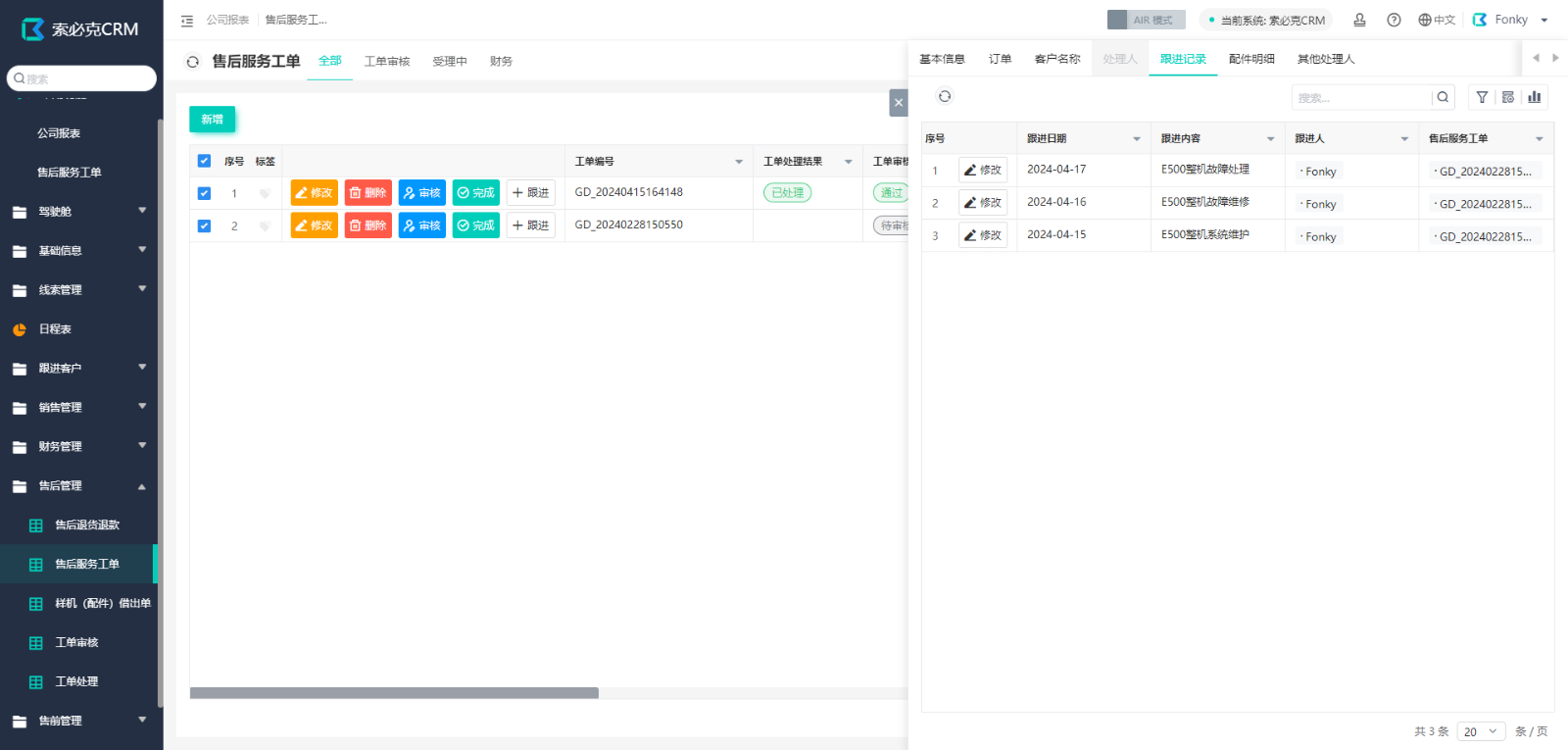The width and height of the screenshot is (1568, 750).
Task: Switch to the 财务 tab
Action: 501,61
